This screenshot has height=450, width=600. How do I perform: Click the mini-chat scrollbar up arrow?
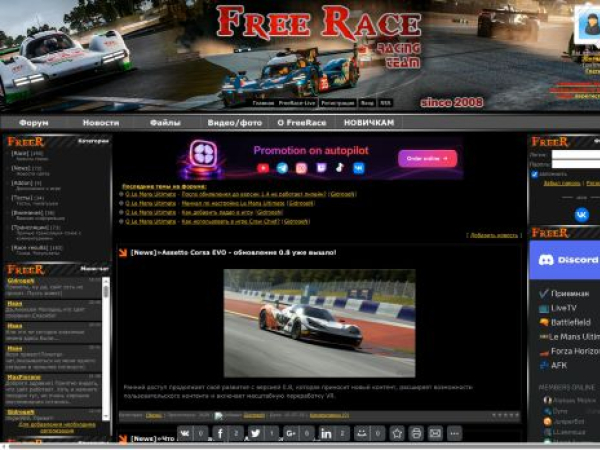click(106, 281)
